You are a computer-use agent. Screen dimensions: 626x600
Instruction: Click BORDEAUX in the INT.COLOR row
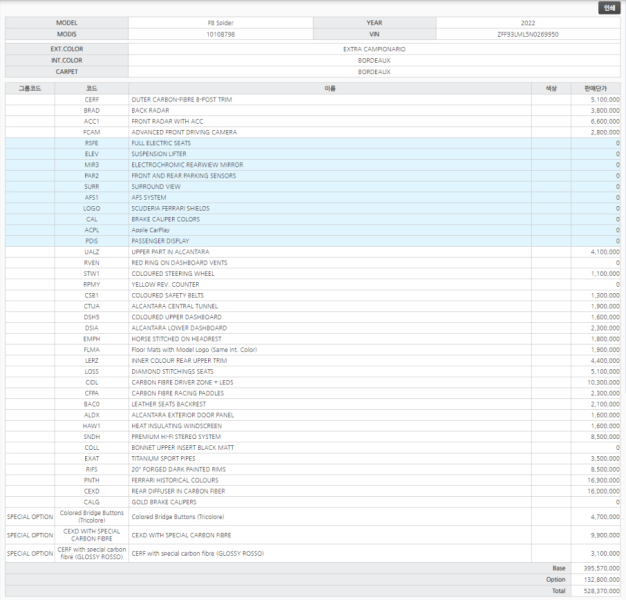[x=374, y=60]
